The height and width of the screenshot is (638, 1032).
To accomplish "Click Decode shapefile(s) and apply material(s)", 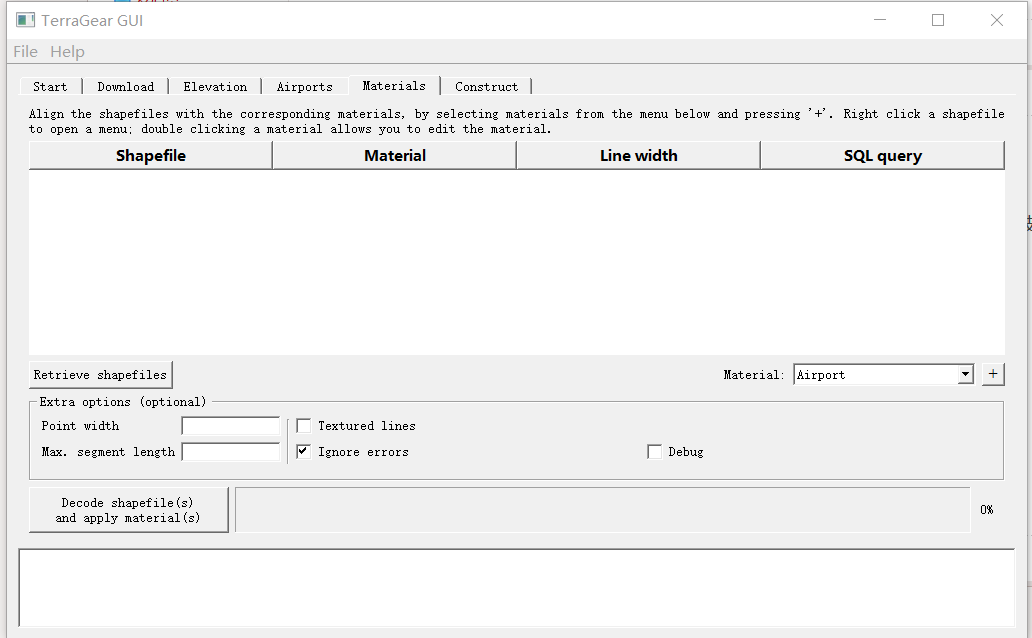I will tap(128, 510).
